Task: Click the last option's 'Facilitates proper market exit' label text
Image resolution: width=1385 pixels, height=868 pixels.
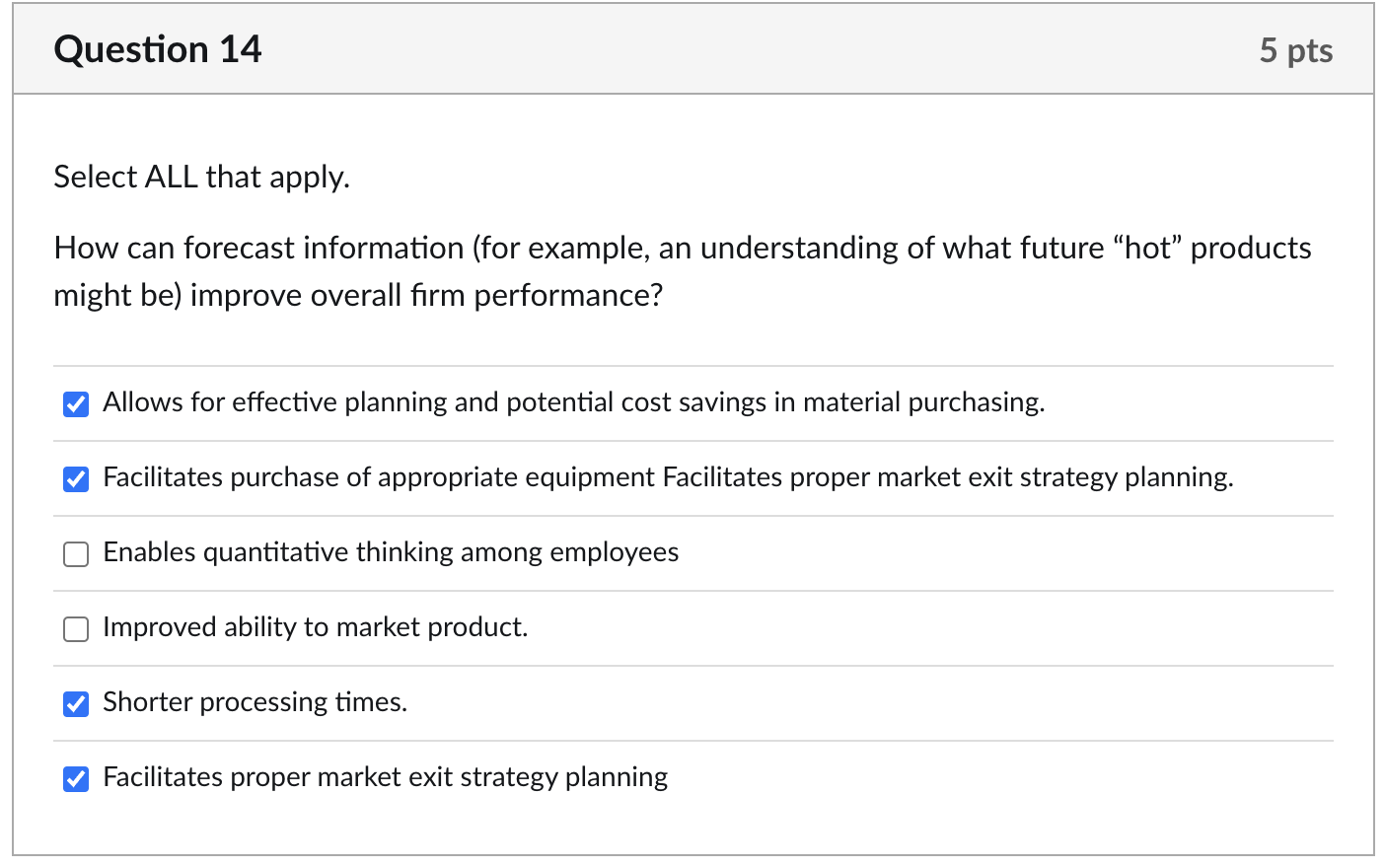Action: [385, 777]
